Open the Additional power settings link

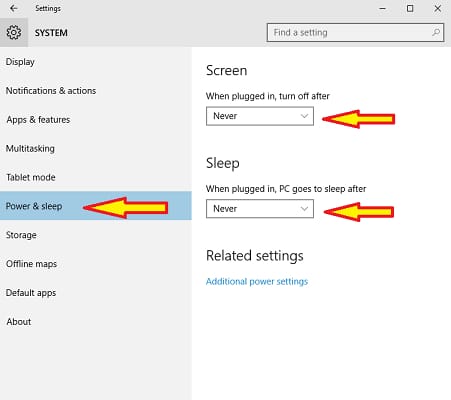click(x=257, y=281)
